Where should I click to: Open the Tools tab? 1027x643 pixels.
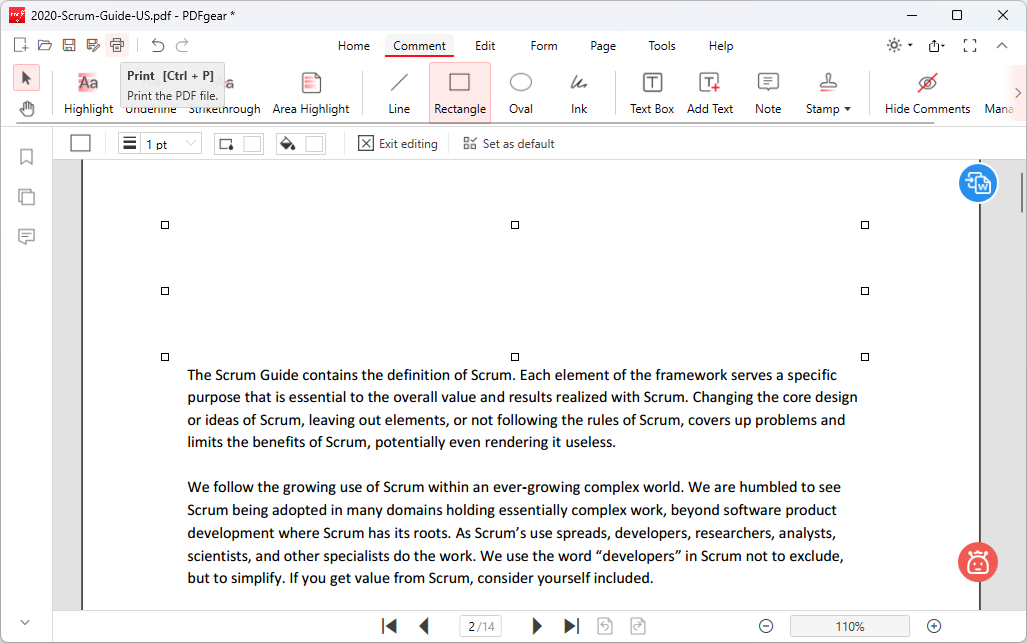click(661, 46)
